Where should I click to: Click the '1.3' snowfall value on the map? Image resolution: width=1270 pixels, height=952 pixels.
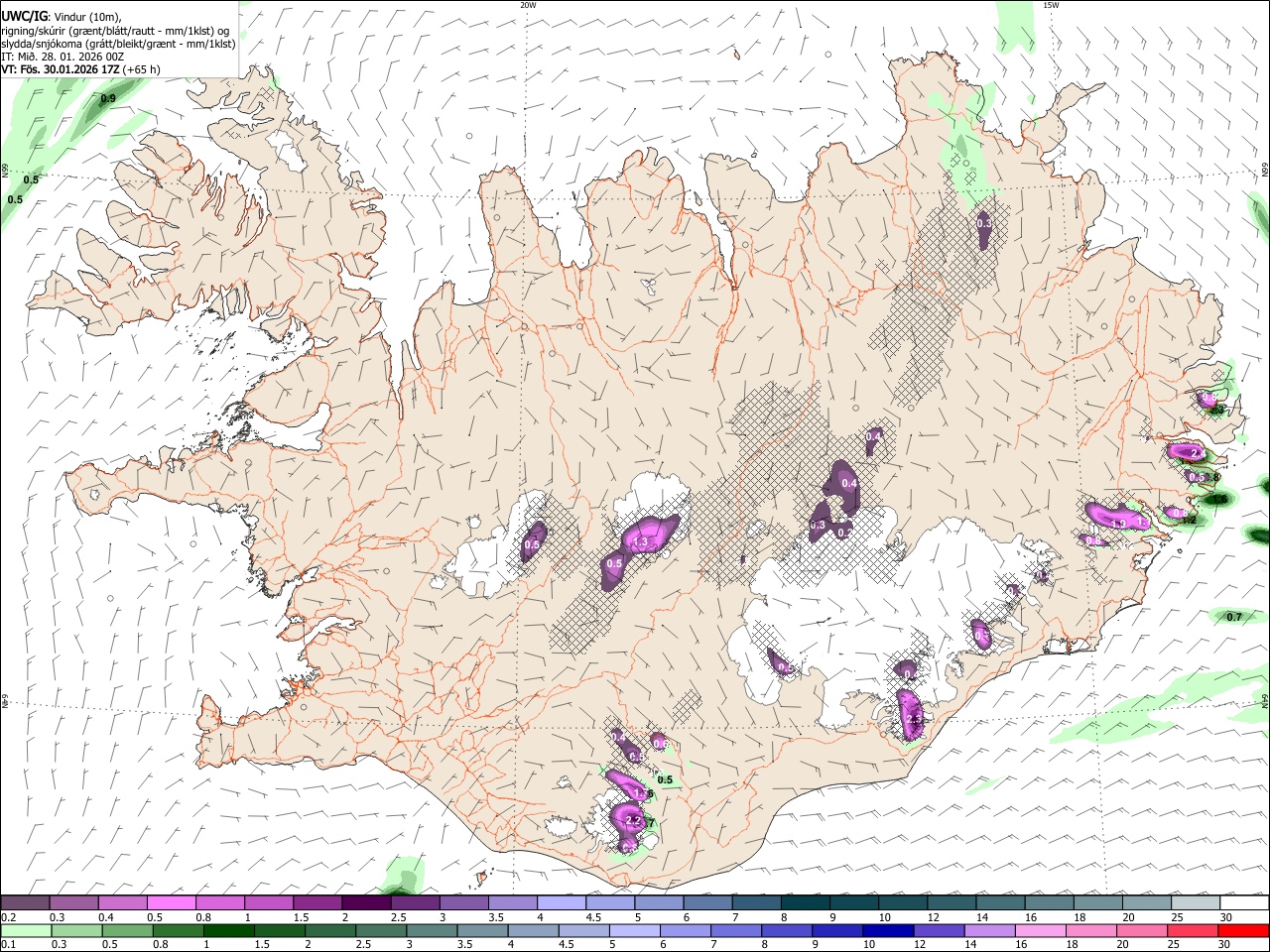pos(641,541)
